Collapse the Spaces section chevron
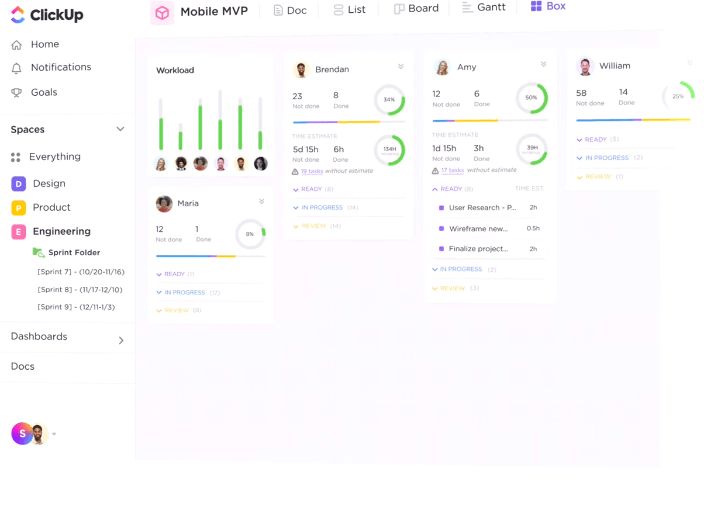Viewport: 715px width, 511px height. [120, 129]
